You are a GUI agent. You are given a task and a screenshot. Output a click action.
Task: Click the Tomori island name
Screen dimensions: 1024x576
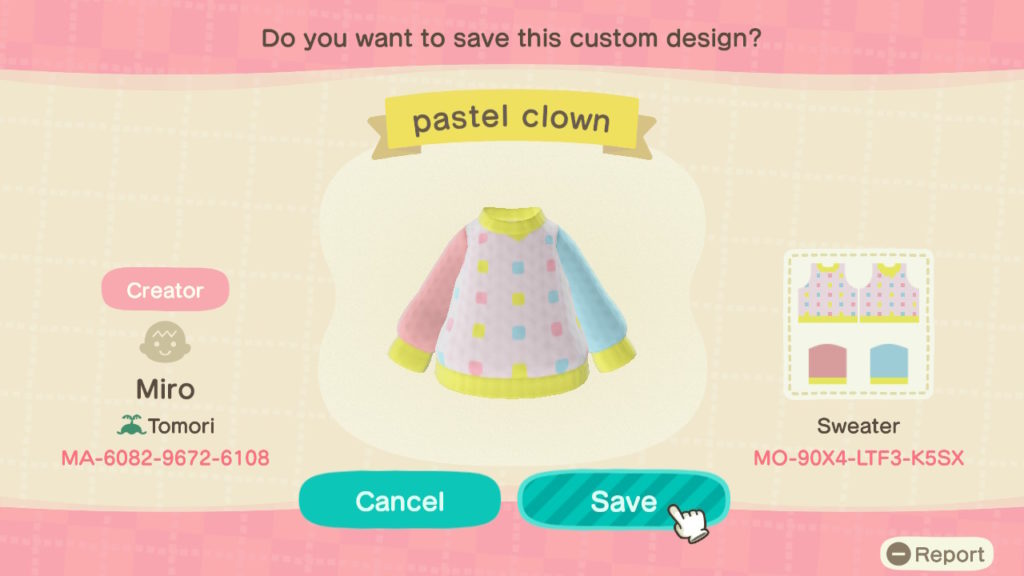pos(181,426)
